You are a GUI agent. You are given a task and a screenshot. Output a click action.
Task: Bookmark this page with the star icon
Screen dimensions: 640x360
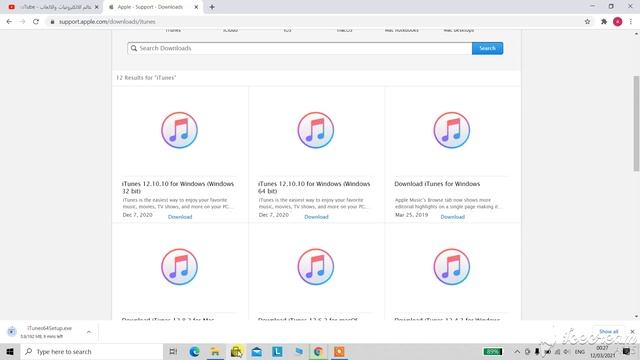pos(587,22)
